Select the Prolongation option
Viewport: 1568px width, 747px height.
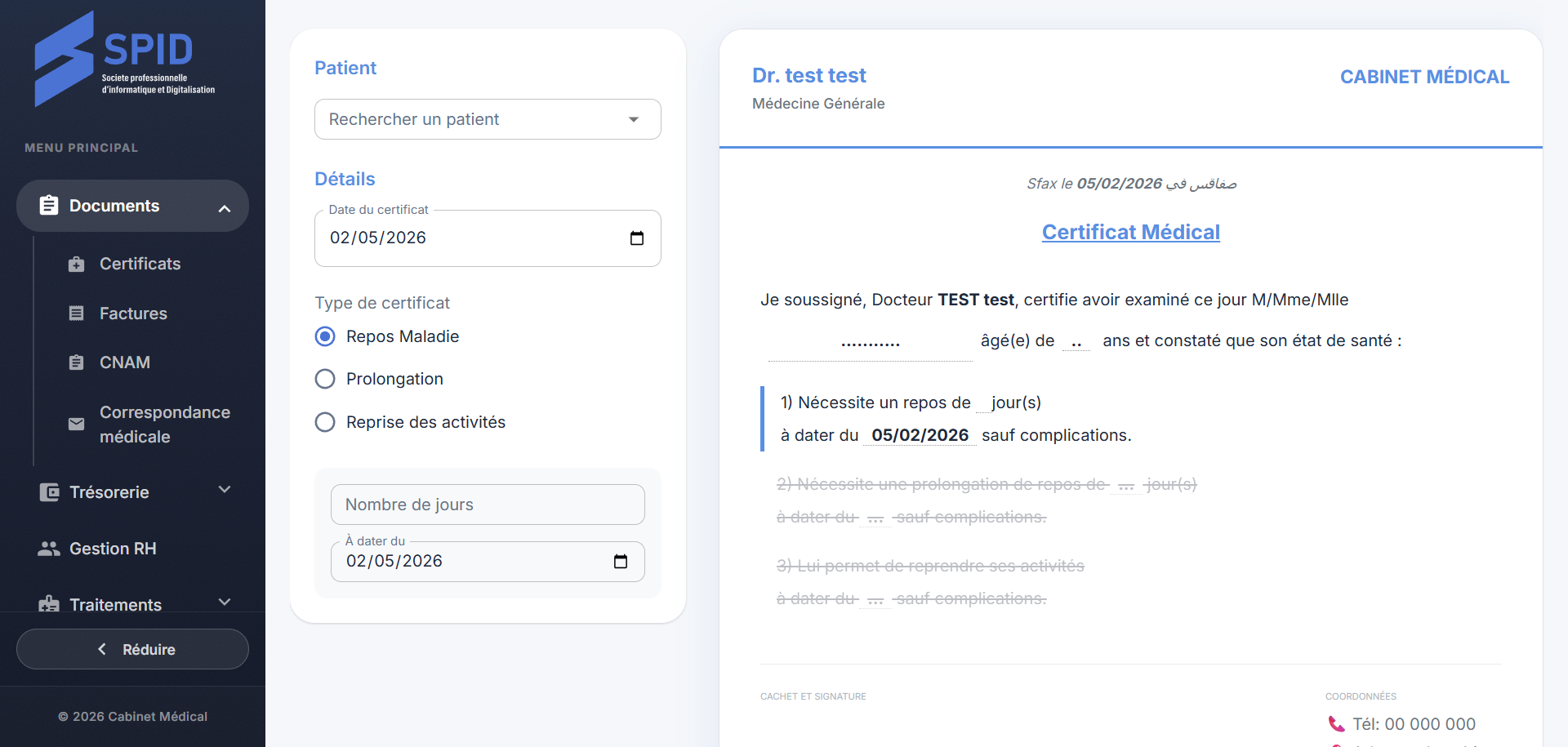pos(325,379)
